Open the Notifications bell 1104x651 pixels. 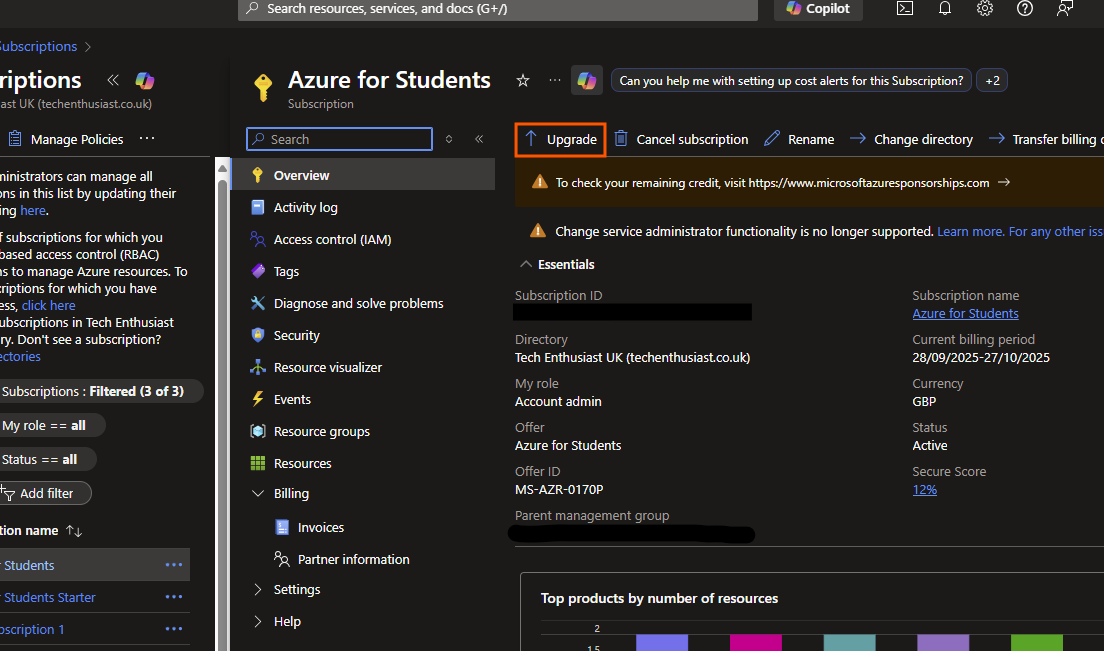click(944, 8)
